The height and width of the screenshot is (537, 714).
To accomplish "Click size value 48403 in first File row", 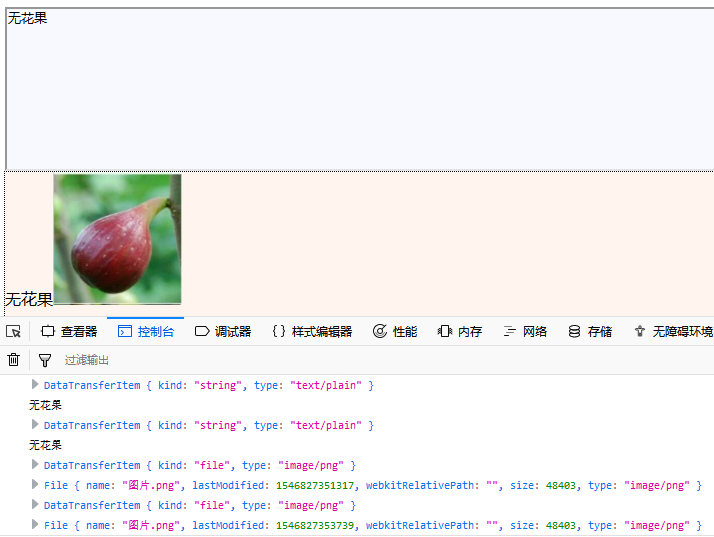I will pyautogui.click(x=561, y=486).
